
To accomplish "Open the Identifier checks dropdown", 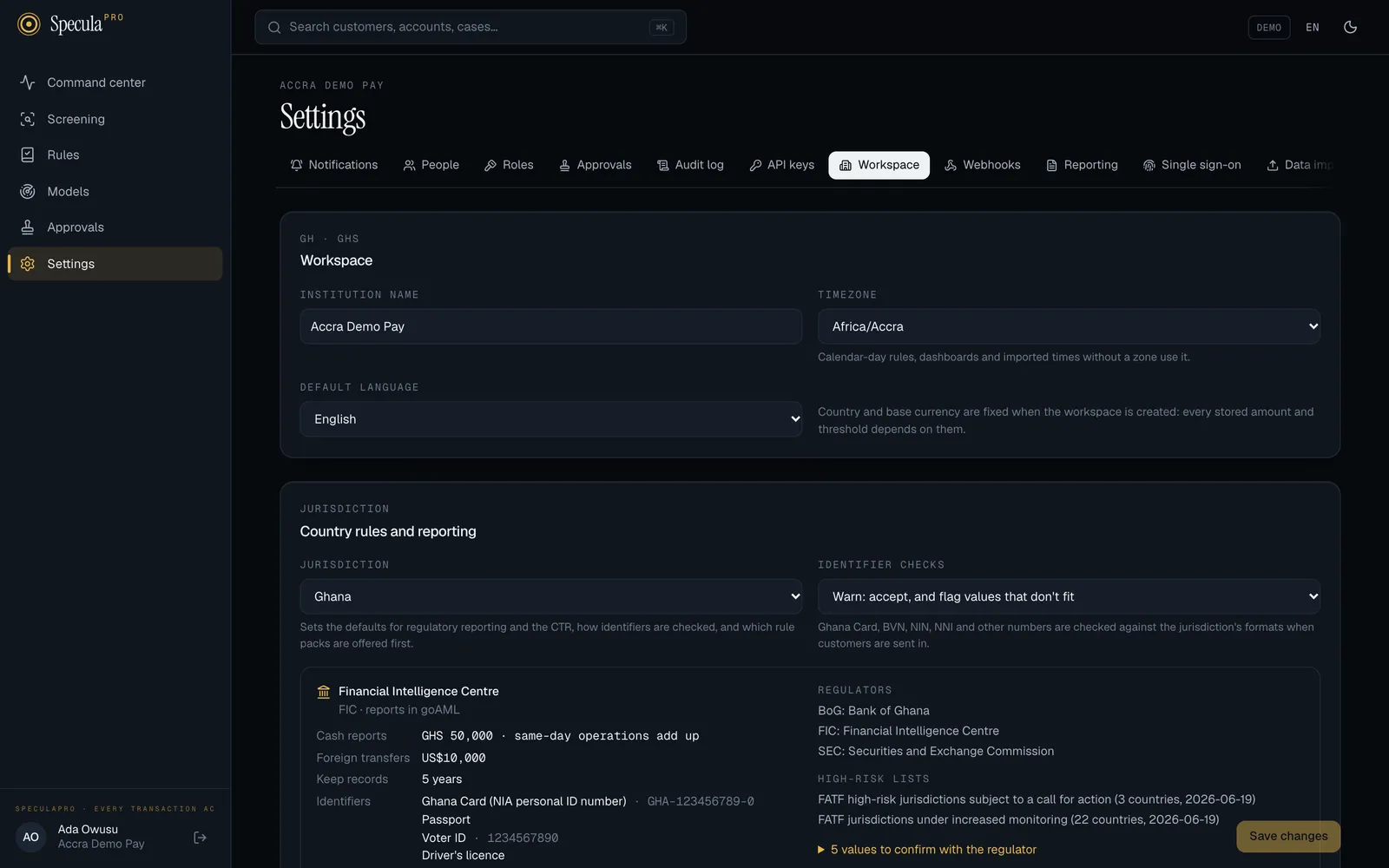I will point(1069,596).
